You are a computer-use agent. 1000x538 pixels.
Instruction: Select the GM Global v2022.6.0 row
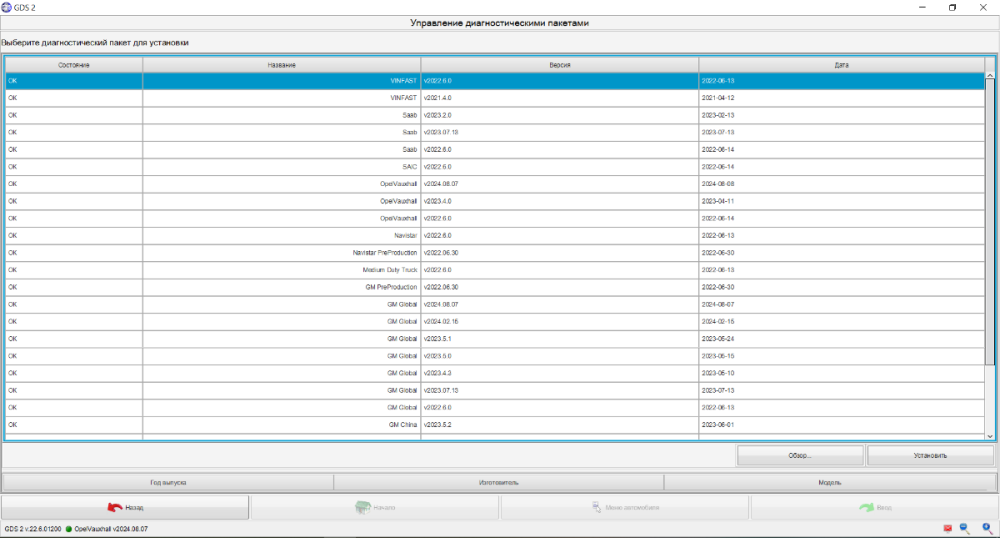(x=495, y=408)
